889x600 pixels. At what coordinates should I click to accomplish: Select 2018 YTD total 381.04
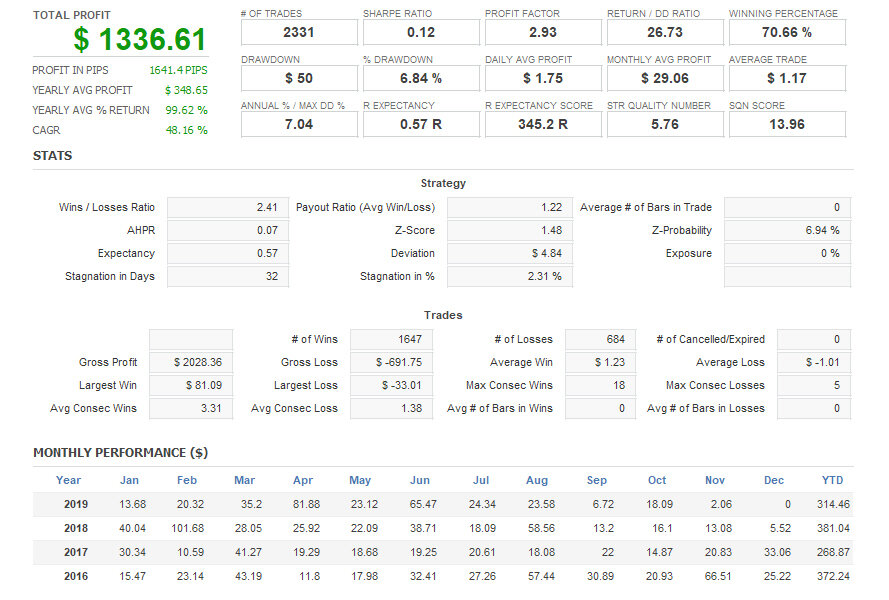(x=833, y=528)
